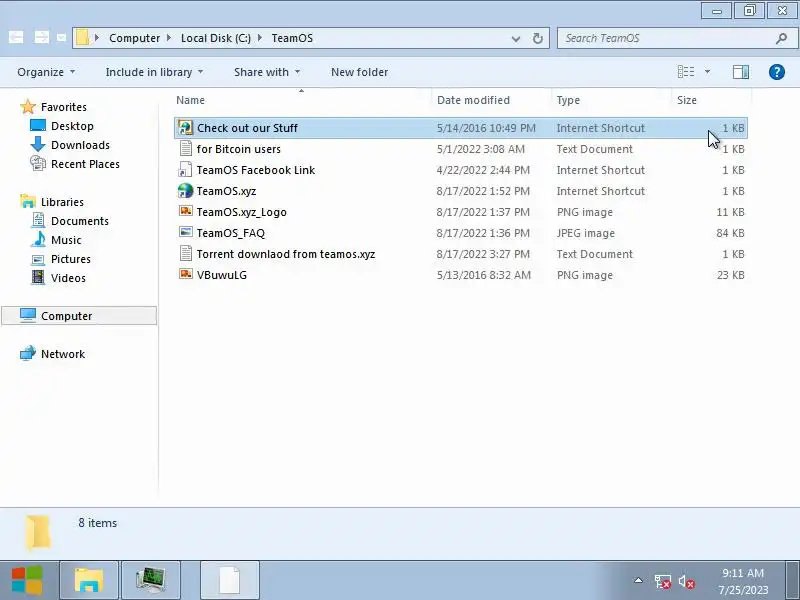Open Documents library
The height and width of the screenshot is (600, 800).
click(80, 221)
